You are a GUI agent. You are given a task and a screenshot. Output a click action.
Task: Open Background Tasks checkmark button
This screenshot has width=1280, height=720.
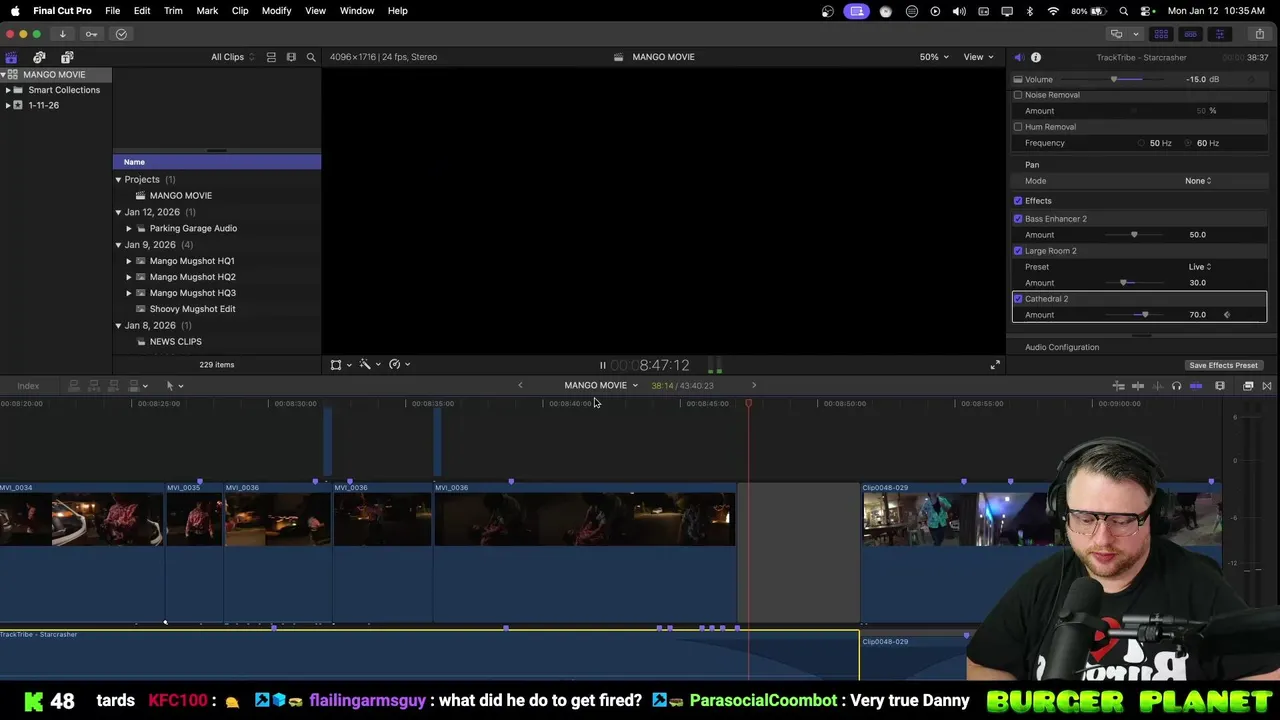(x=121, y=34)
